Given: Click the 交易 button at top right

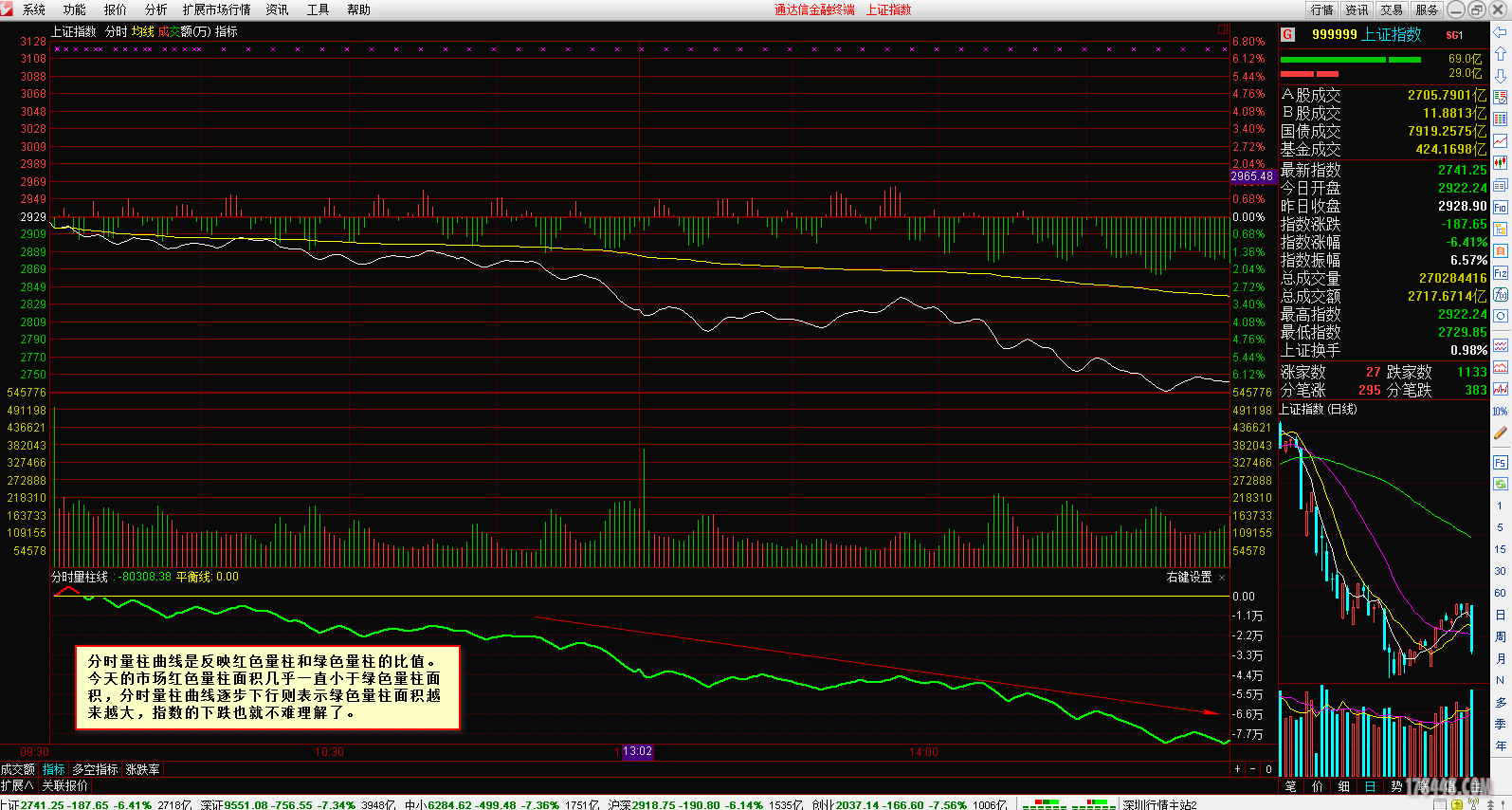Looking at the screenshot, I should (x=1392, y=9).
